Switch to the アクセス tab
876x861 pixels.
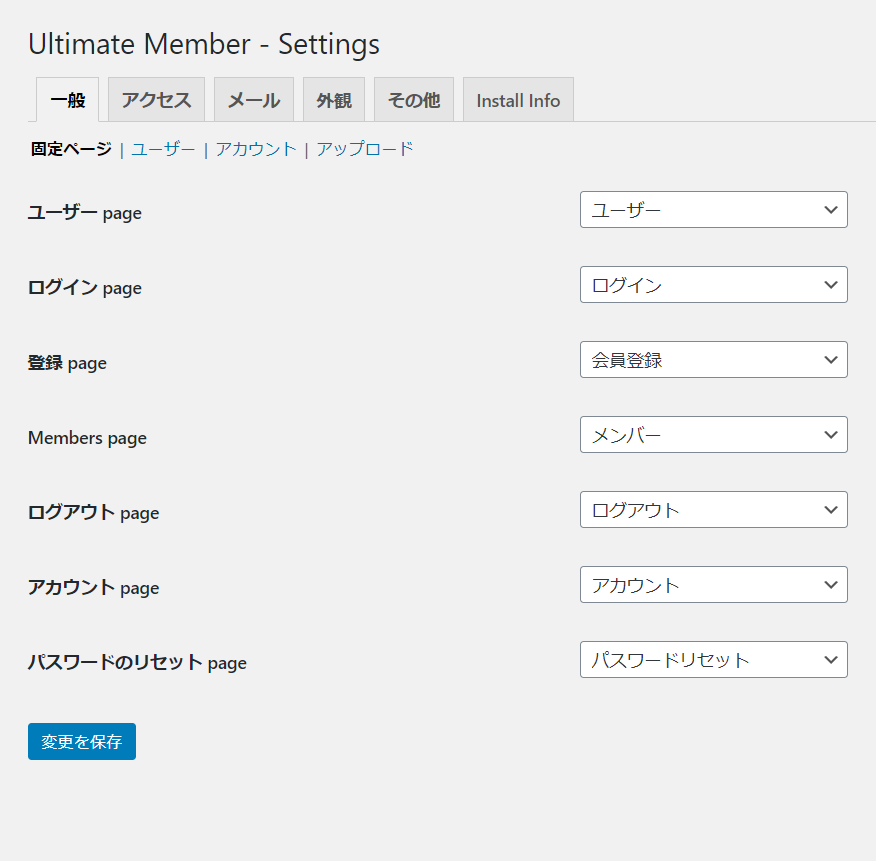tap(156, 99)
